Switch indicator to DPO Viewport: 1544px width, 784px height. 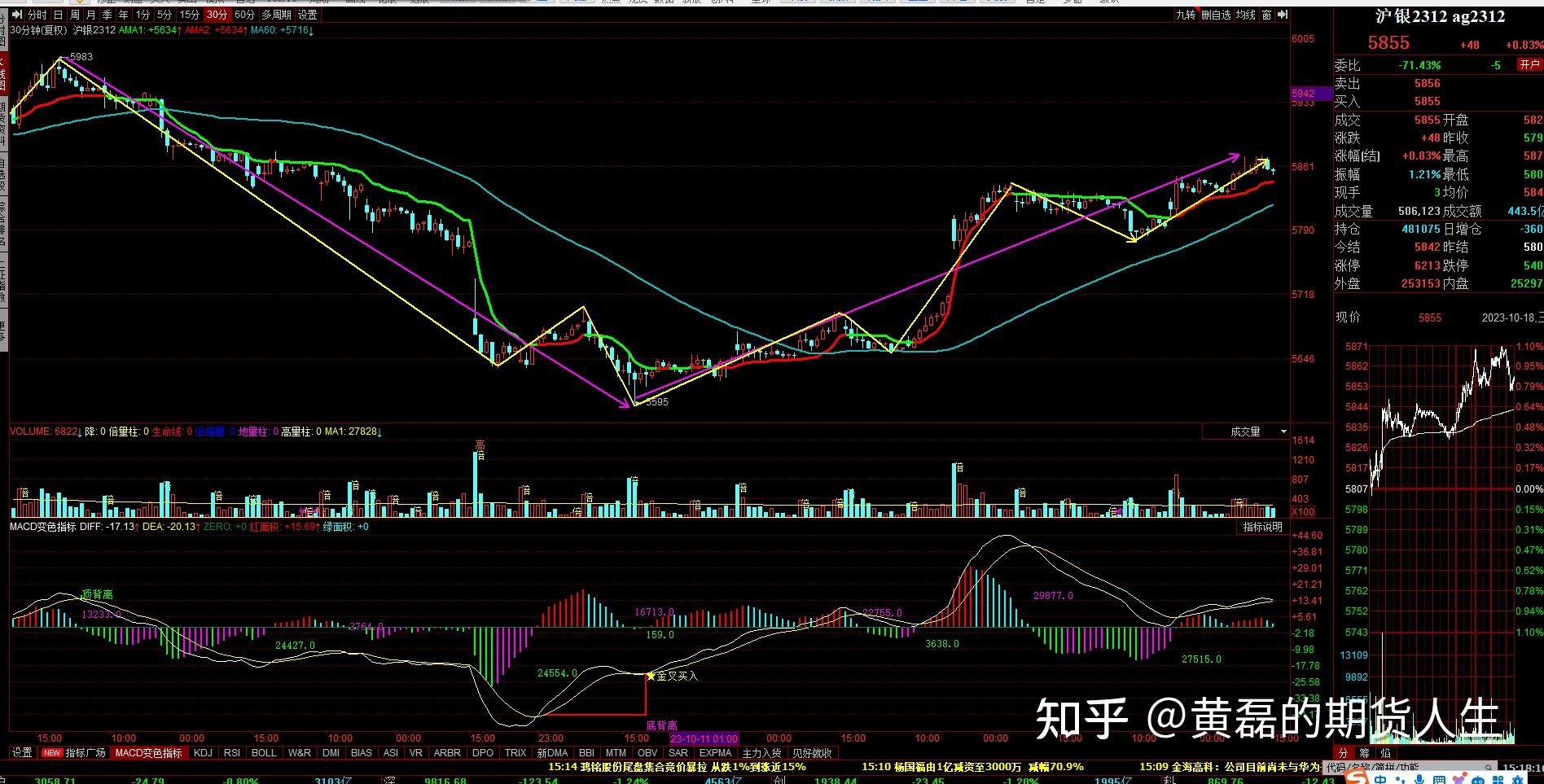coord(483,753)
